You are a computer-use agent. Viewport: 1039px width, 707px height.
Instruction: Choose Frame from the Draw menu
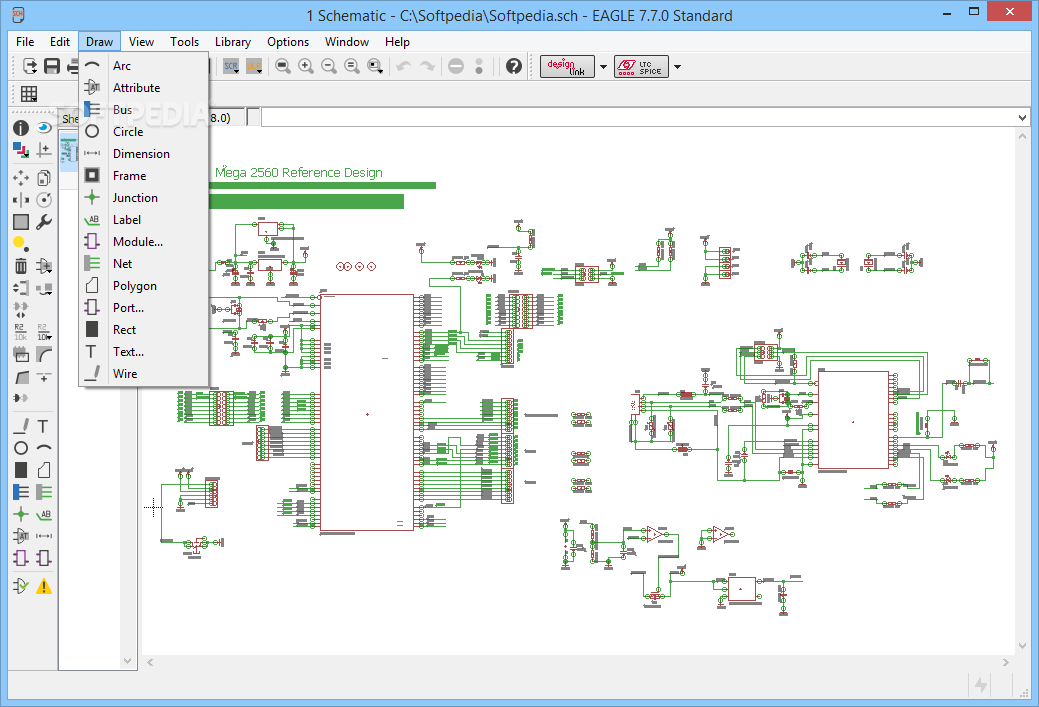144,176
